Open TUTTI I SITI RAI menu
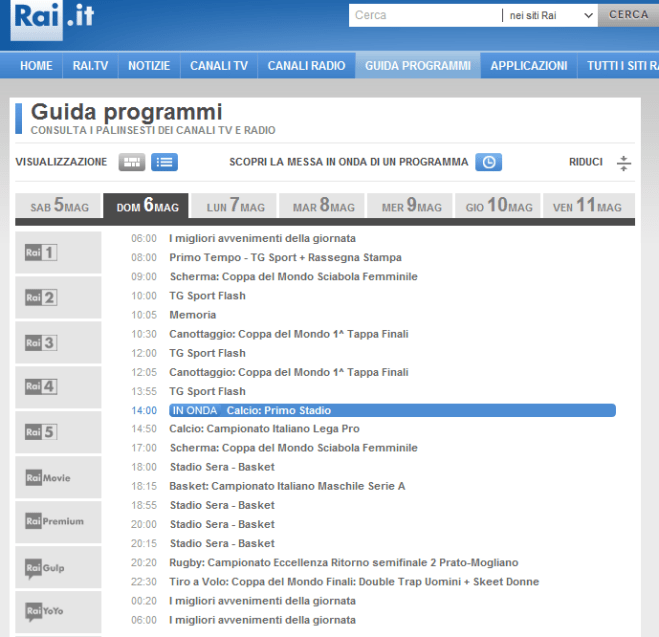The image size is (659, 637). click(x=622, y=66)
